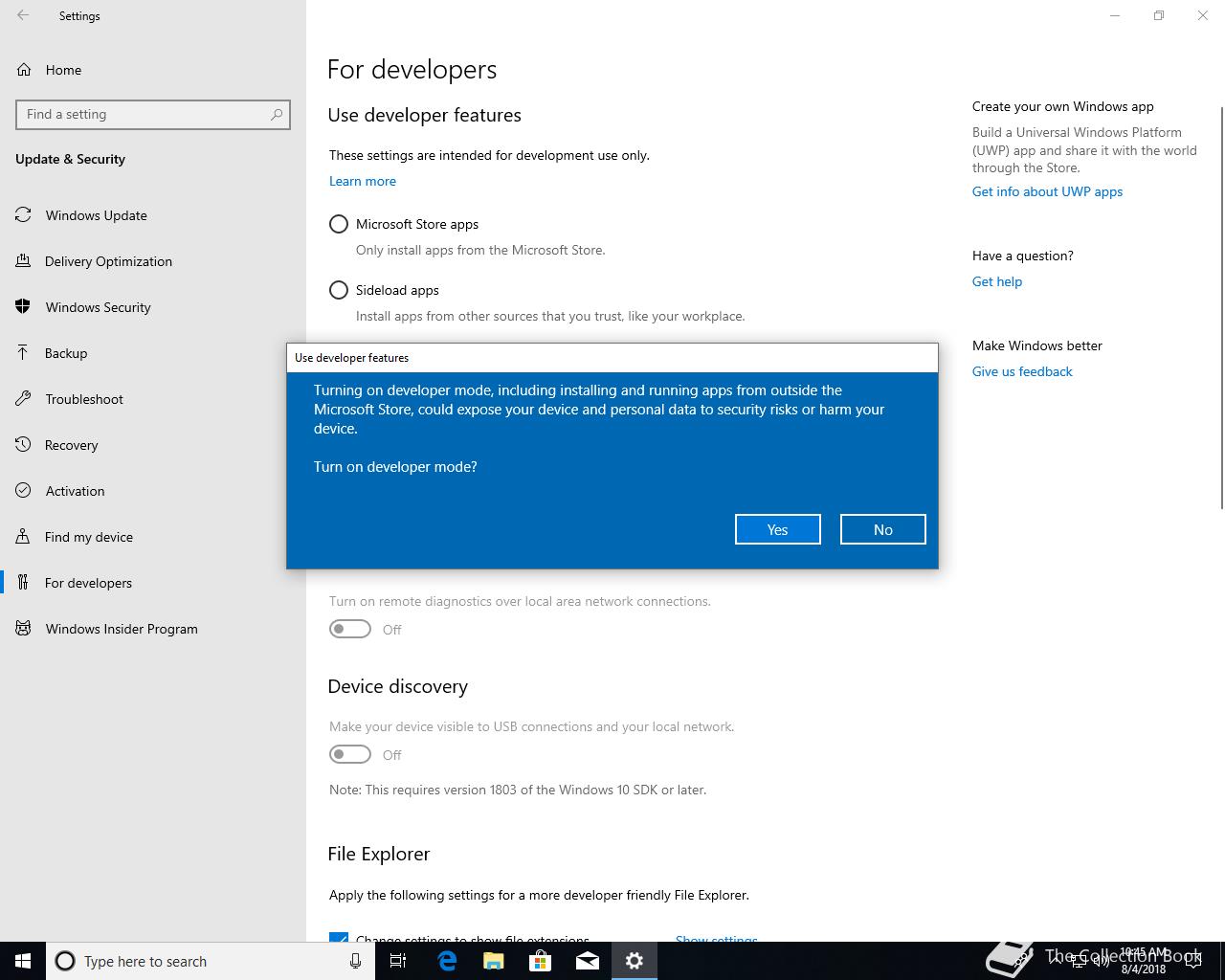Open Home in Settings sidebar
Image resolution: width=1225 pixels, height=980 pixels.
[x=153, y=70]
